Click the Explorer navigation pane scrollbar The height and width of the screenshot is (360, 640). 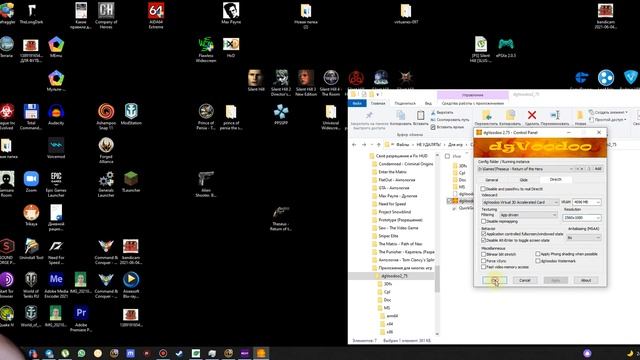[x=437, y=279]
